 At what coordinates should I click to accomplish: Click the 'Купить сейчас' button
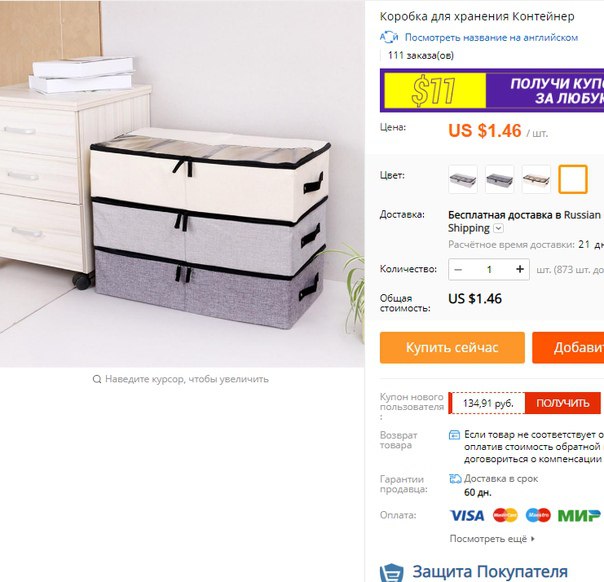(452, 348)
